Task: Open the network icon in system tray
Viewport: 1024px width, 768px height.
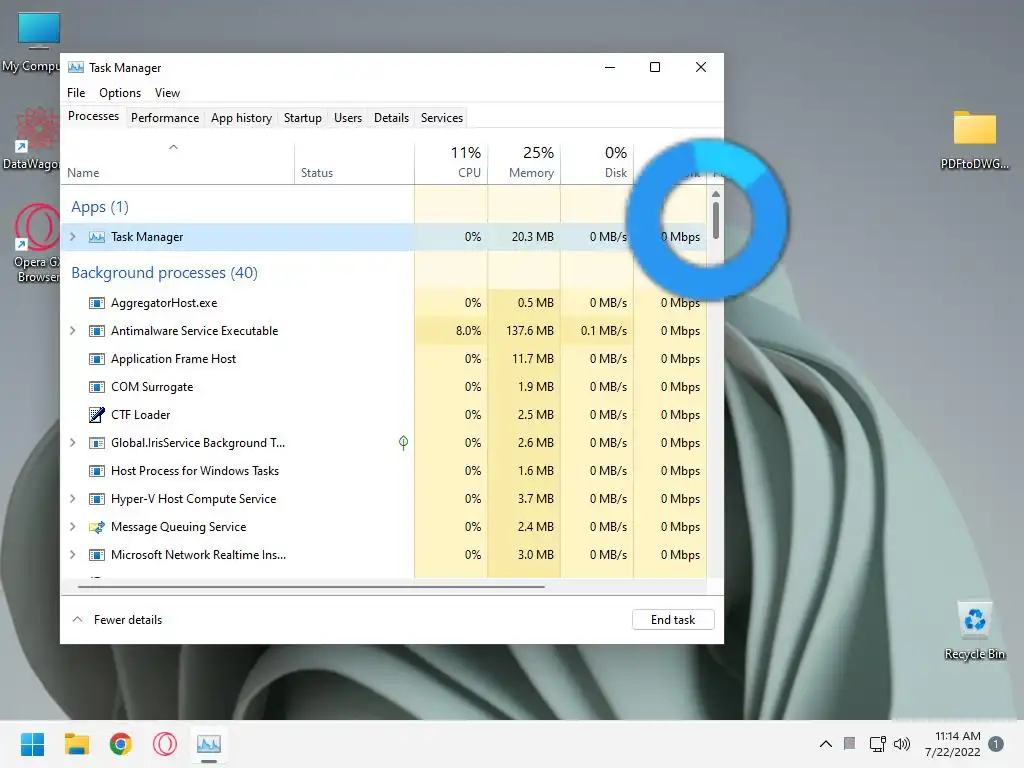Action: pos(877,744)
